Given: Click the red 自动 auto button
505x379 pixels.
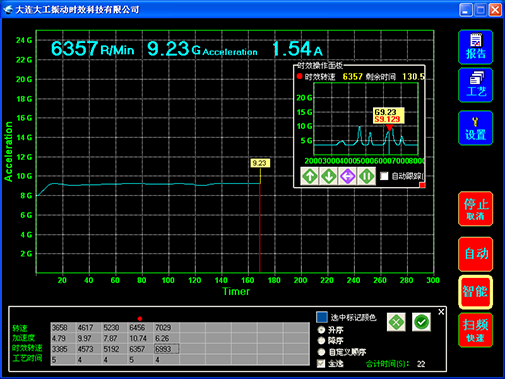Looking at the screenshot, I should [x=475, y=254].
